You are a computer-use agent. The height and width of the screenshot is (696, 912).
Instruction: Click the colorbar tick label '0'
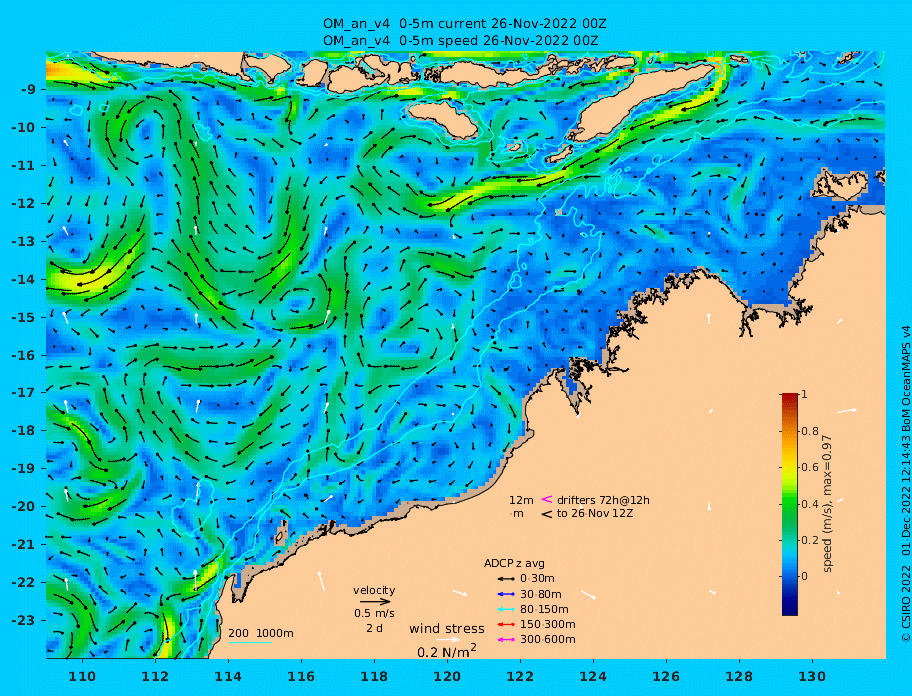[x=804, y=576]
